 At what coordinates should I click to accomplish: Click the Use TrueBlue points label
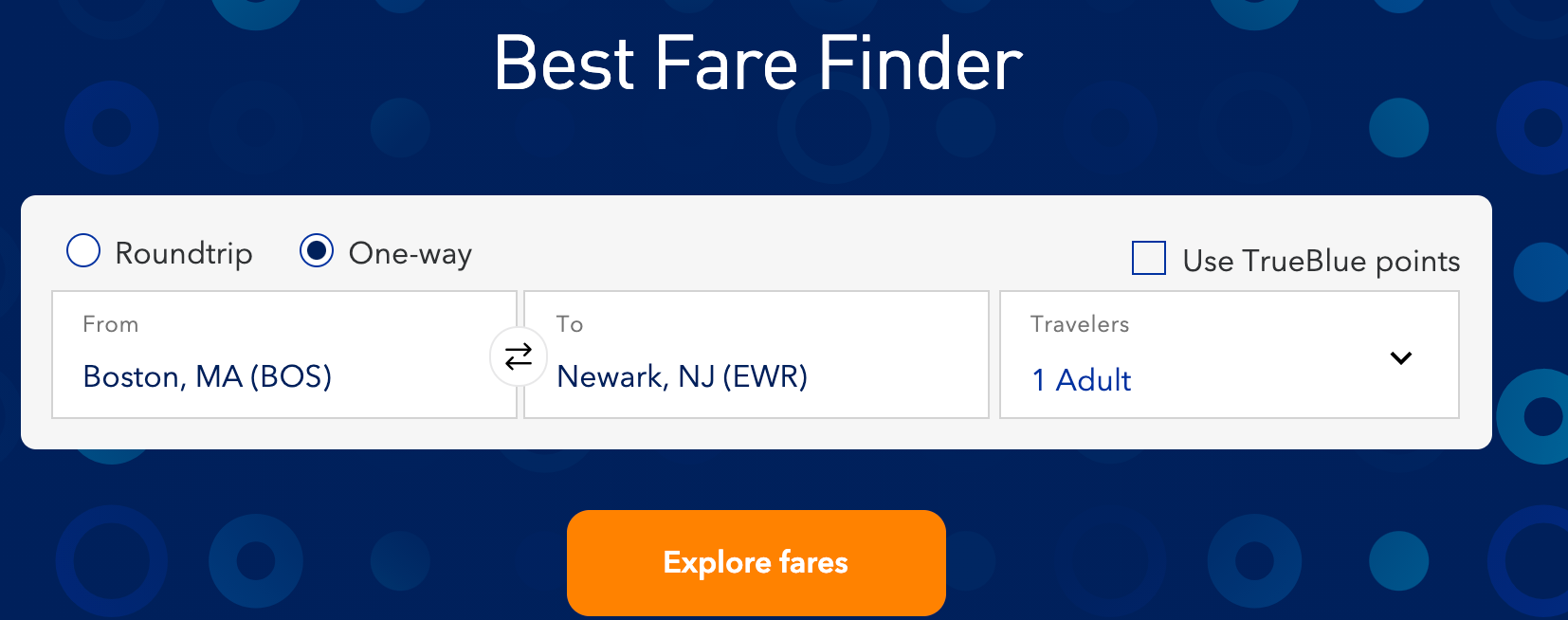click(x=1322, y=261)
